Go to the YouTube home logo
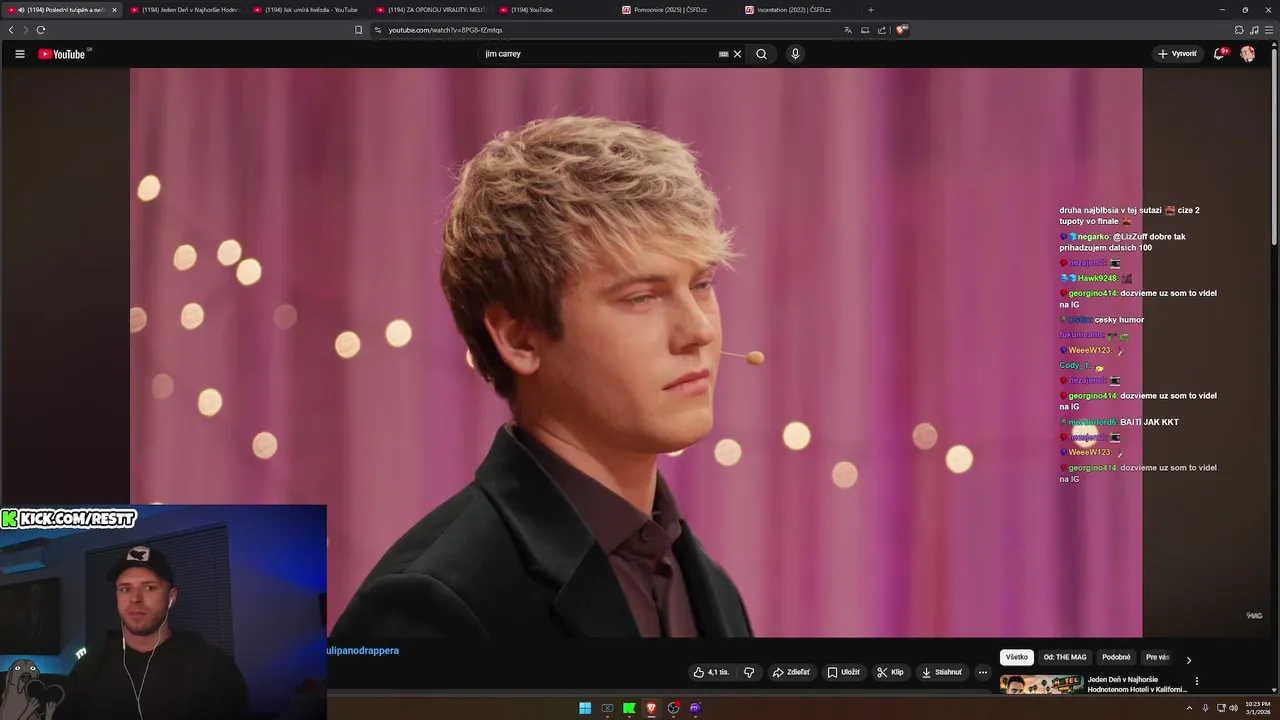The width and height of the screenshot is (1280, 720). click(63, 54)
